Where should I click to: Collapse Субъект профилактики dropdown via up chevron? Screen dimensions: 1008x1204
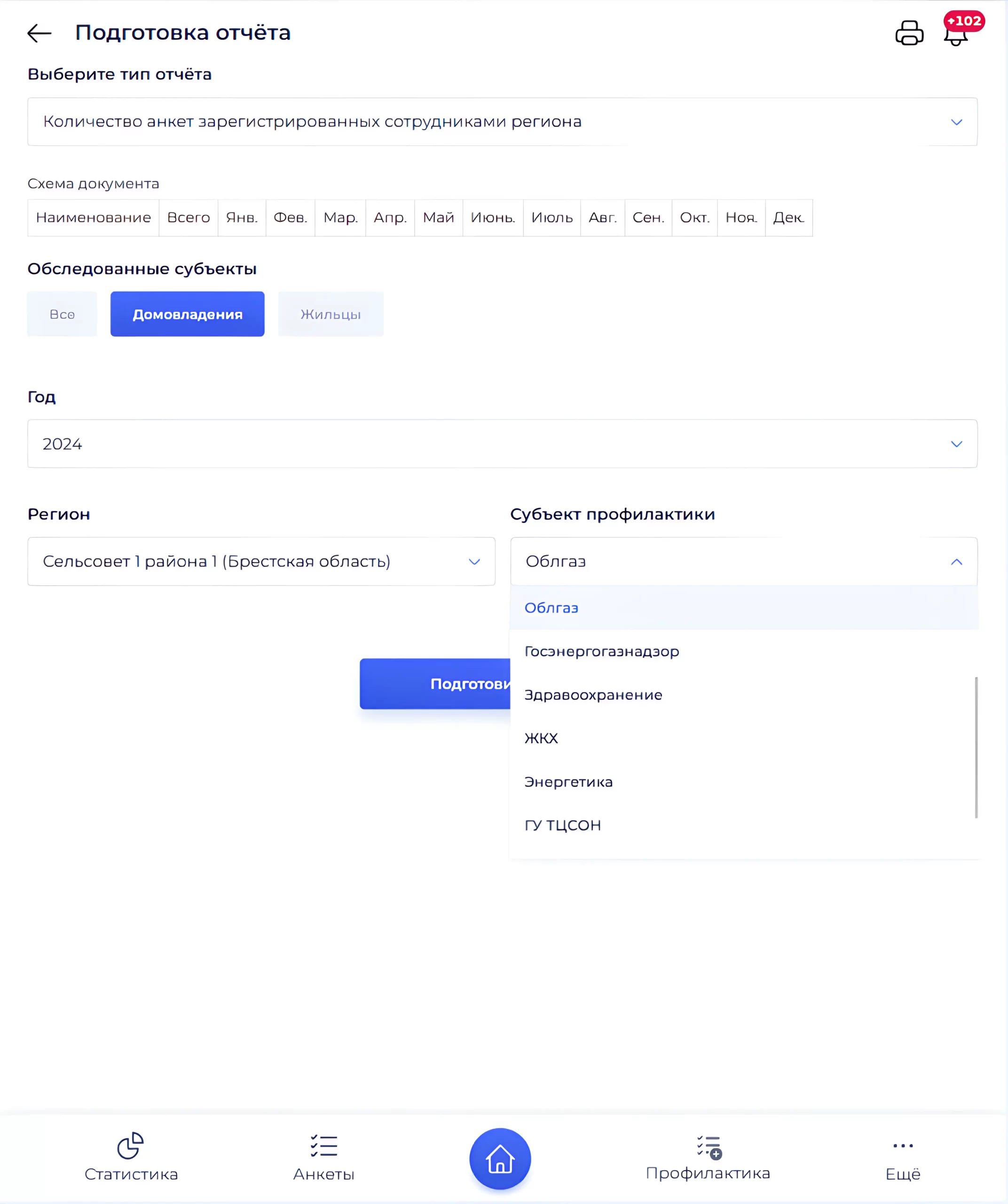coord(956,562)
